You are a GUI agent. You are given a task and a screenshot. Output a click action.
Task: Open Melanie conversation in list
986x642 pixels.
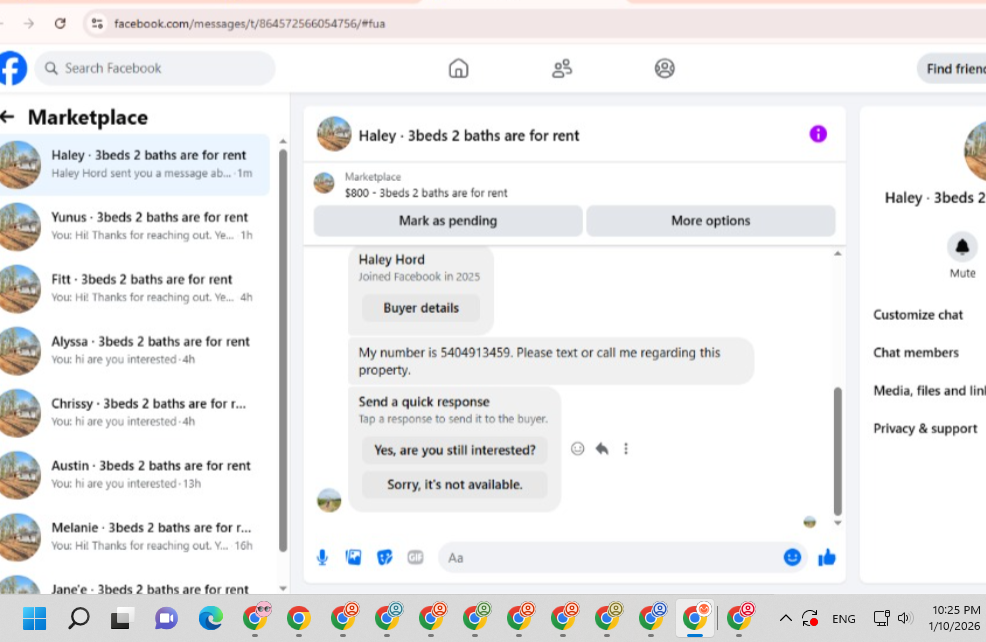coord(135,537)
